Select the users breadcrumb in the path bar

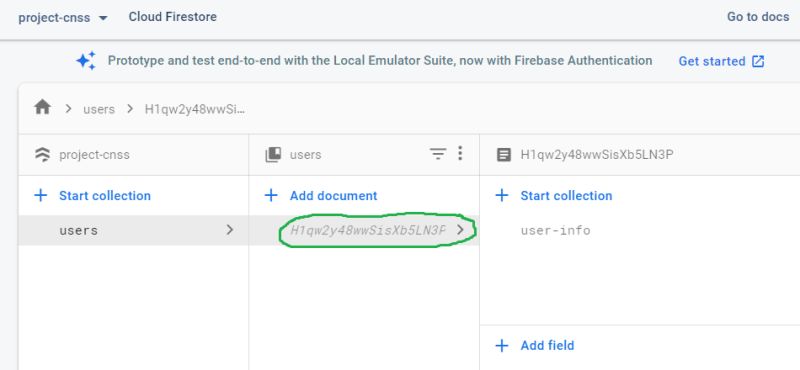coord(99,109)
